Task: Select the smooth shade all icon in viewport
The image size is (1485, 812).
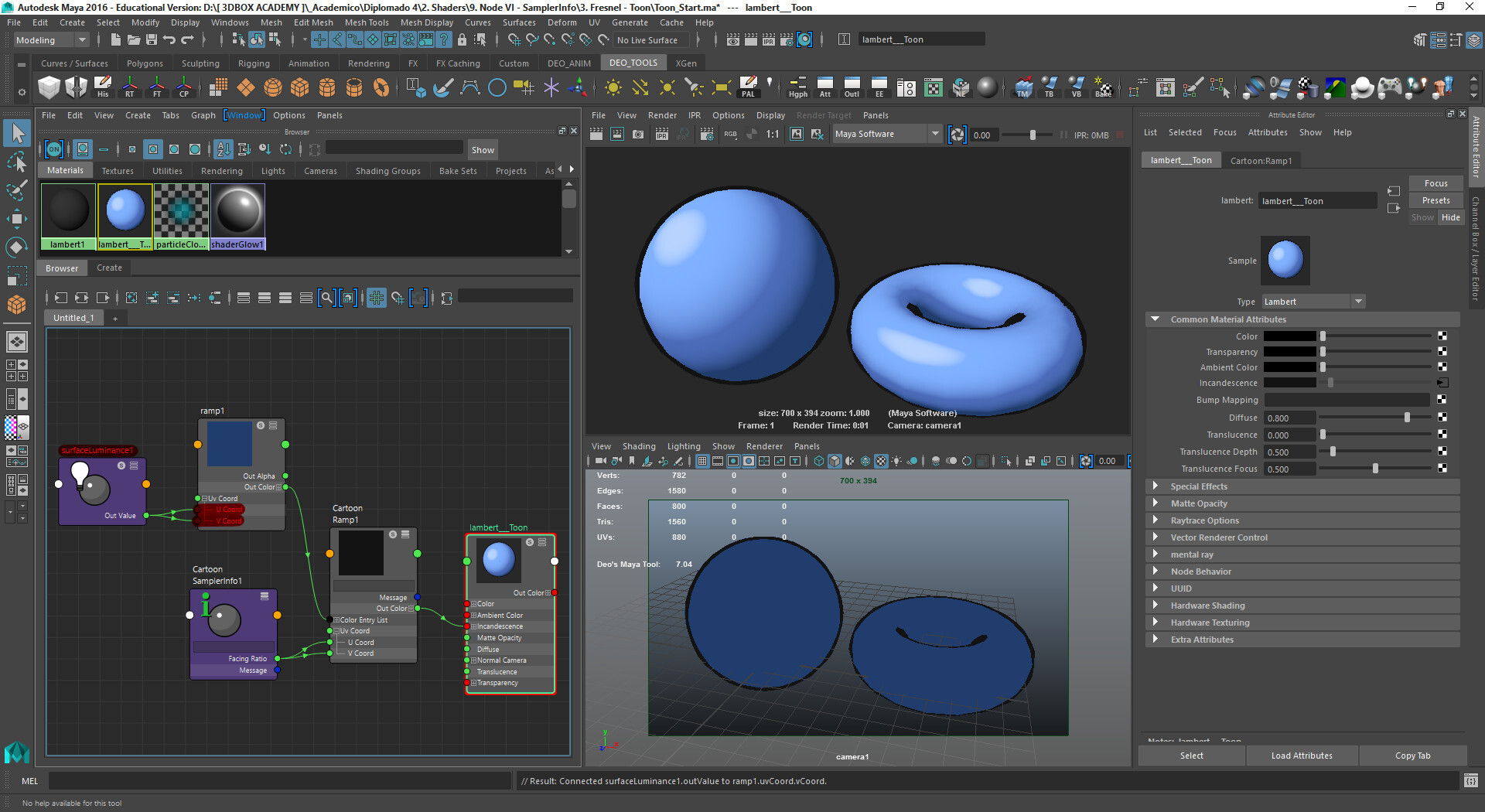Action: coord(835,461)
